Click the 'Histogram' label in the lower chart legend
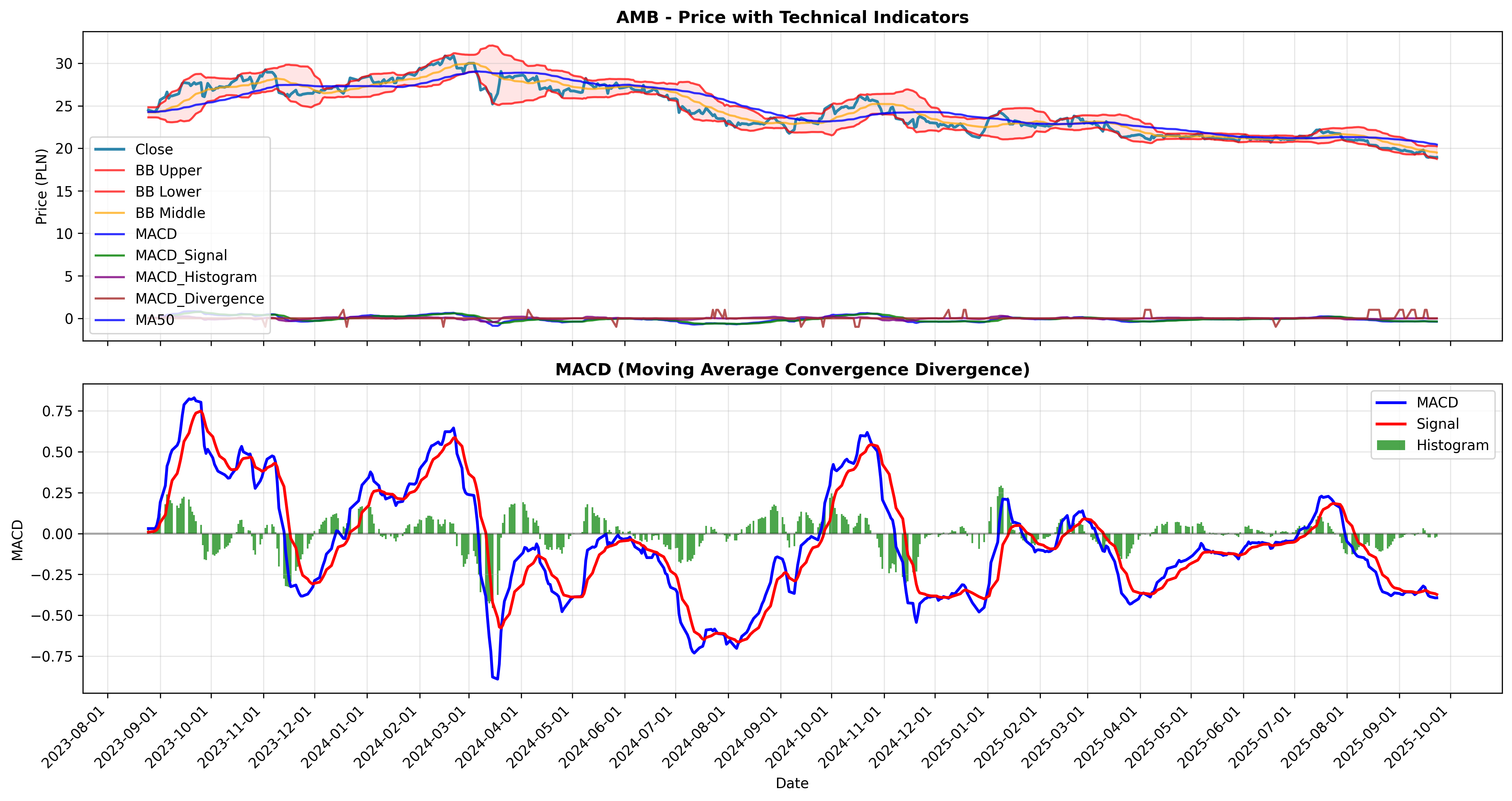 pyautogui.click(x=1452, y=445)
